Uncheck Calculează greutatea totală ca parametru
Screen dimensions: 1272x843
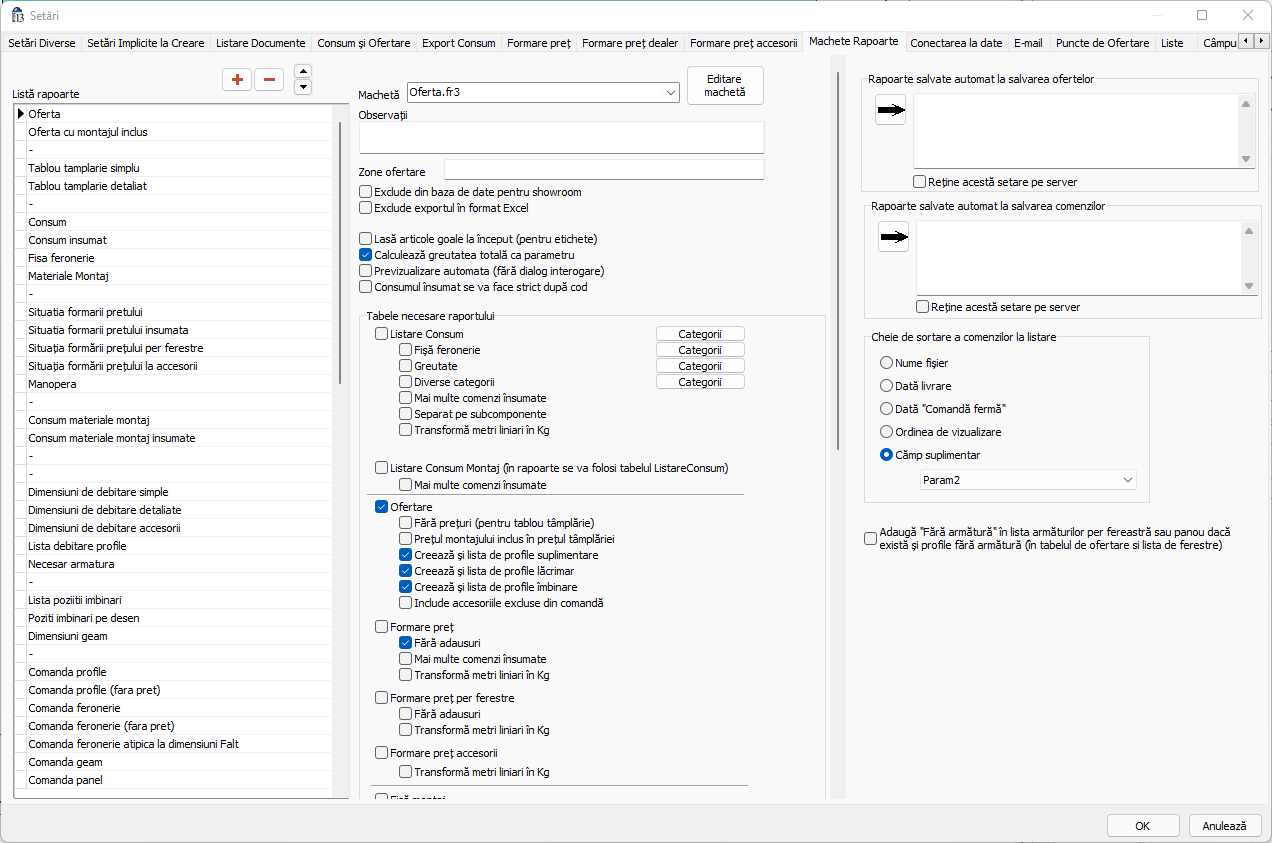click(x=366, y=255)
